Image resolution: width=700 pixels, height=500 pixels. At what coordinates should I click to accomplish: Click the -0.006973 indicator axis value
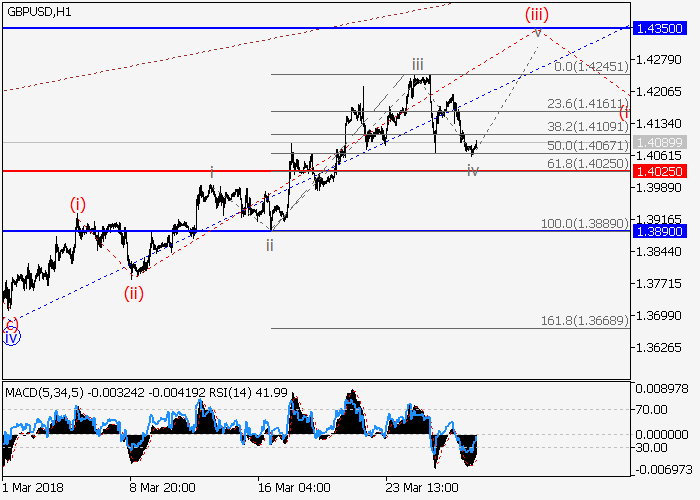[663, 470]
